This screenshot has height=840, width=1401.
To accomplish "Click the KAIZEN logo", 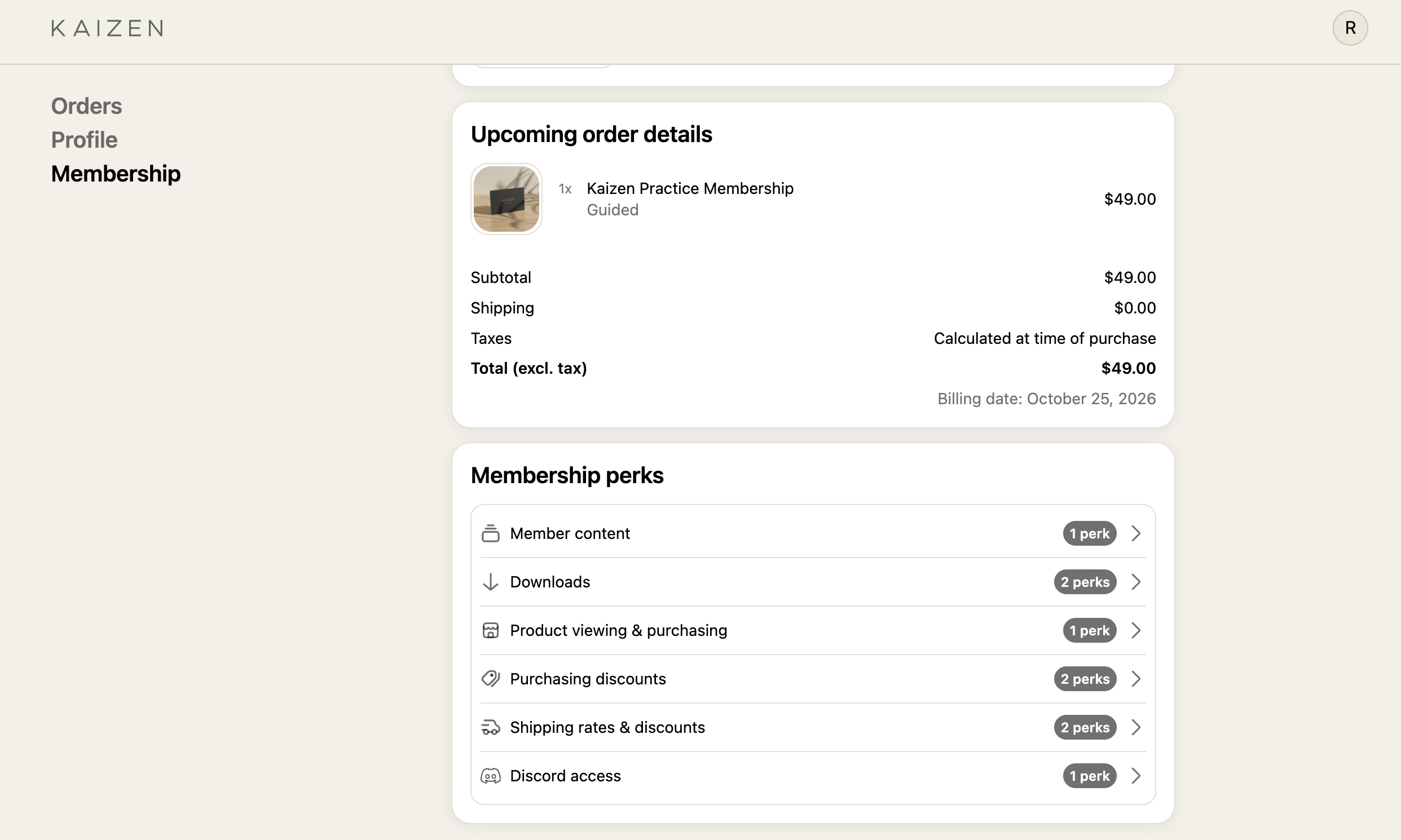I will 108,28.
